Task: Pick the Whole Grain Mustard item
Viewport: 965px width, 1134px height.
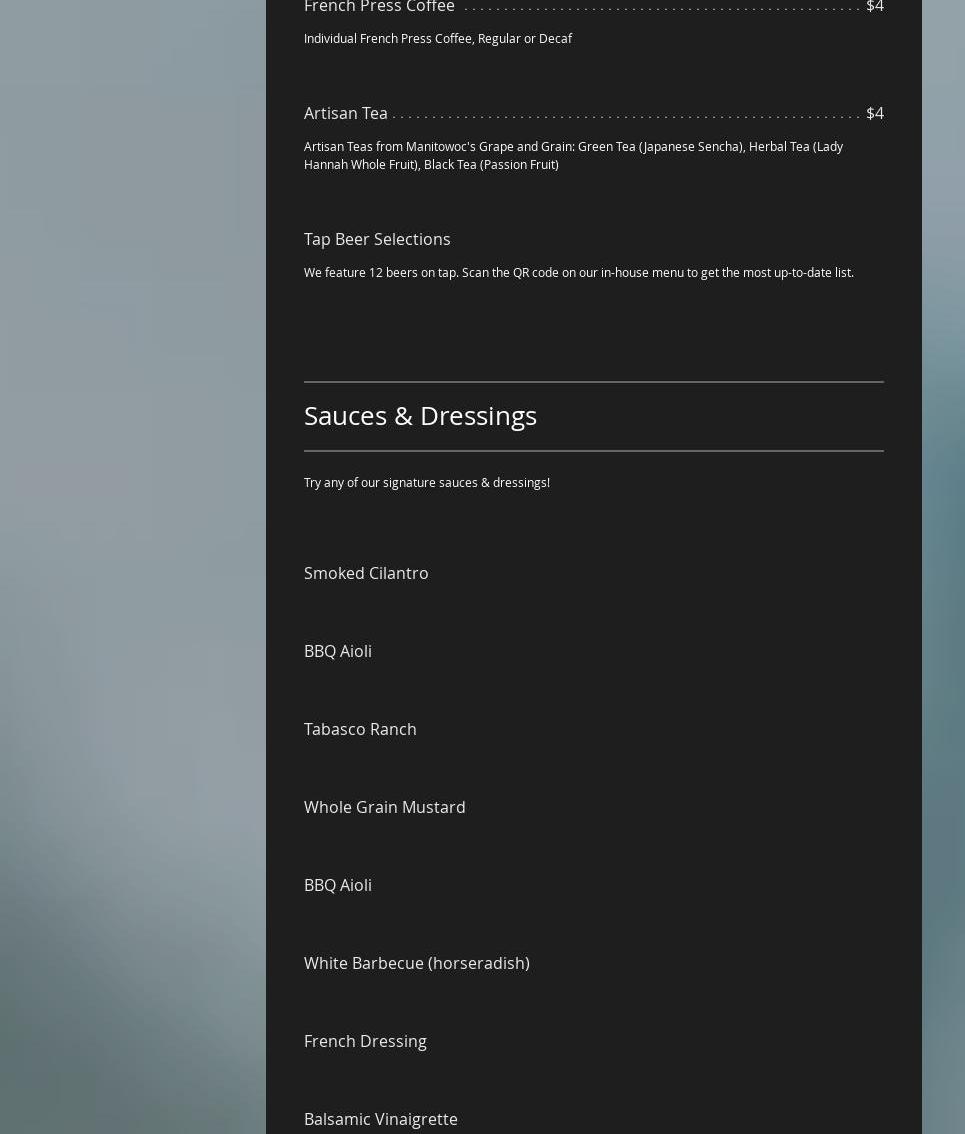Action: (384, 807)
